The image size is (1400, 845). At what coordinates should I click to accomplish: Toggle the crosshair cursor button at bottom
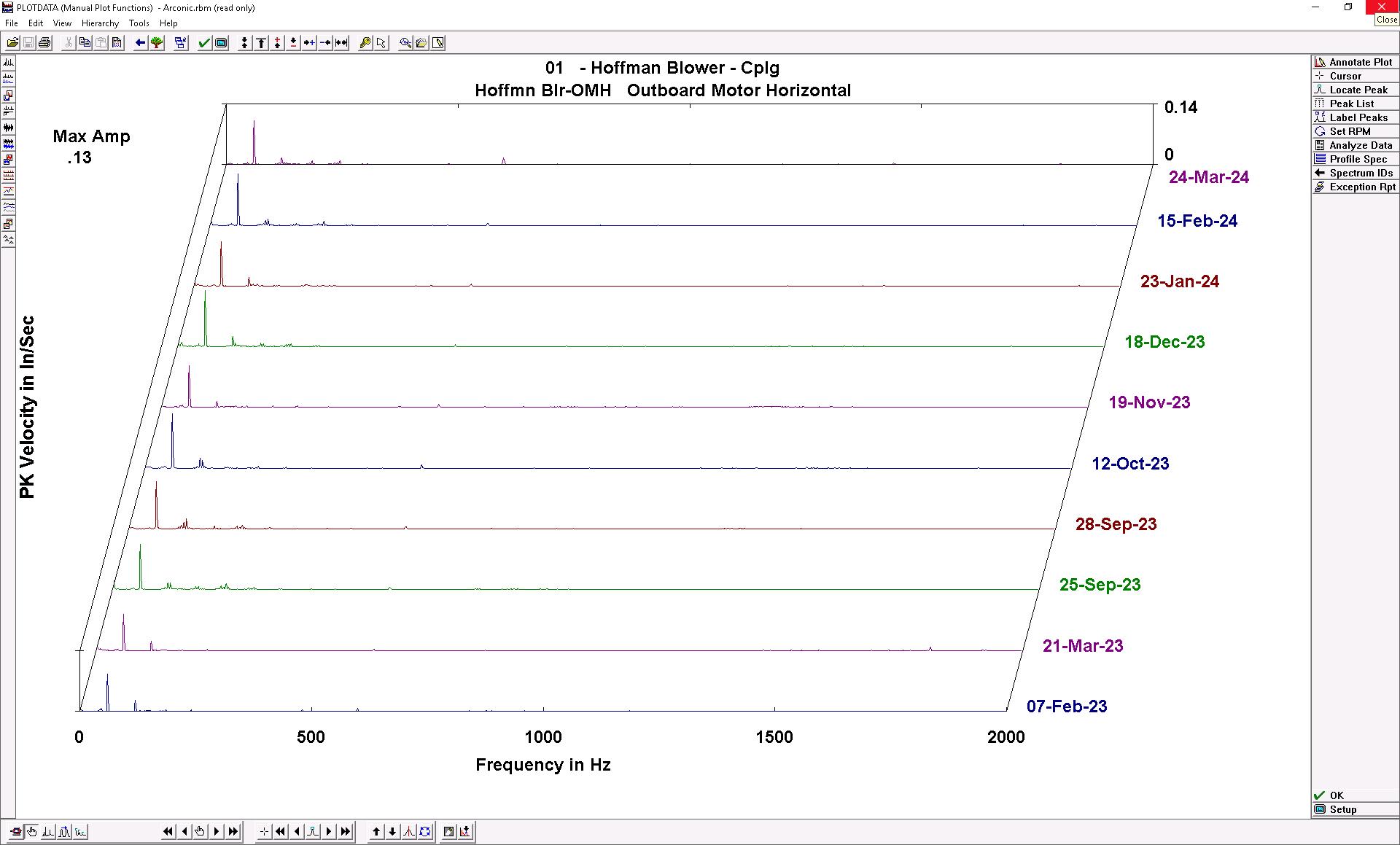[x=264, y=831]
